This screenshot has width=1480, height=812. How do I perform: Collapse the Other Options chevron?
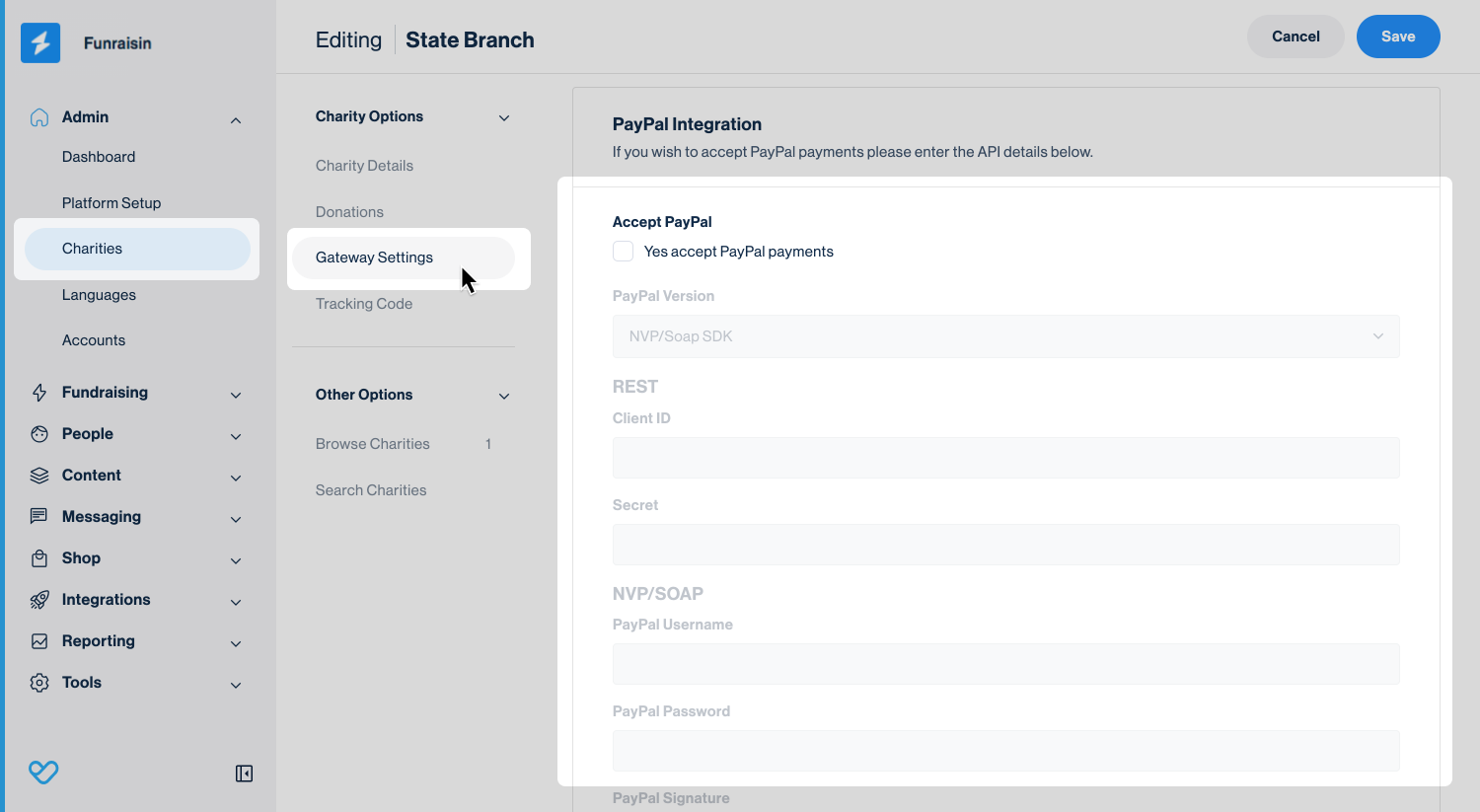pyautogui.click(x=504, y=397)
